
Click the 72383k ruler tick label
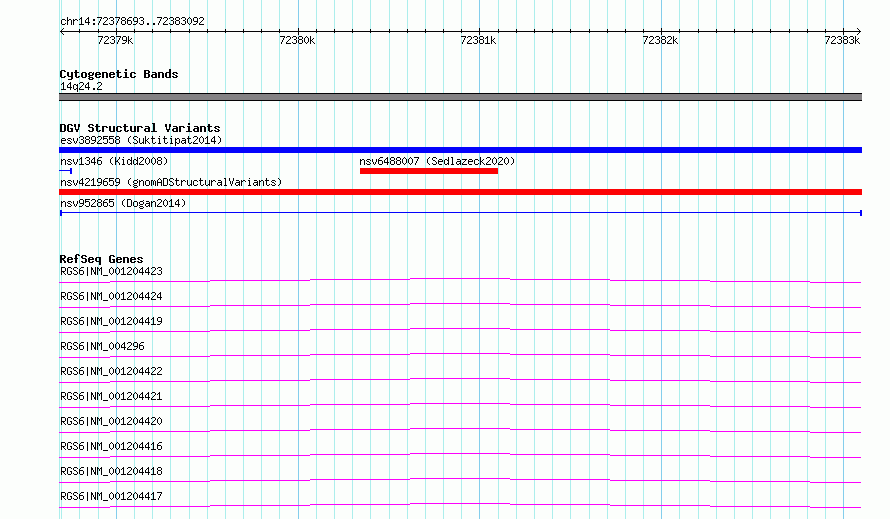842,40
